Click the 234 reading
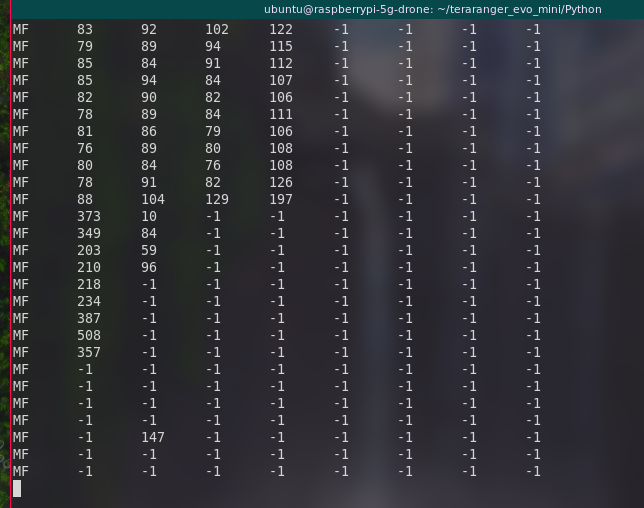Screen dimensions: 644x508 click(x=89, y=301)
